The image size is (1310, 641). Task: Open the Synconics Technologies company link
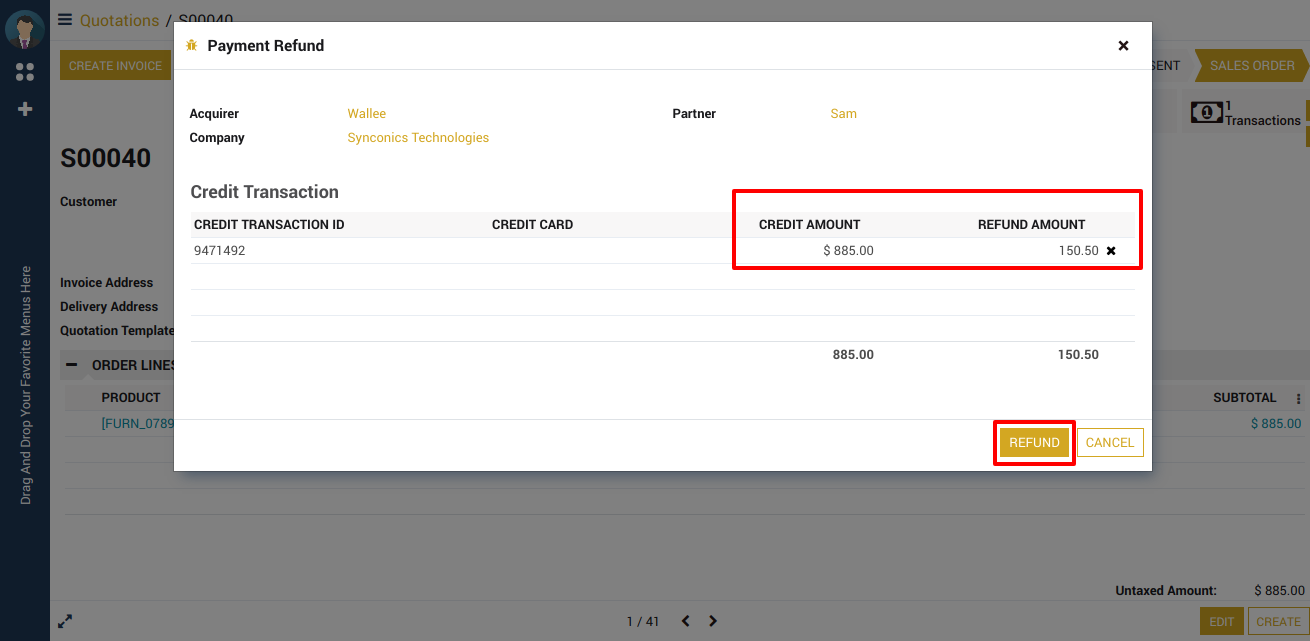point(418,138)
